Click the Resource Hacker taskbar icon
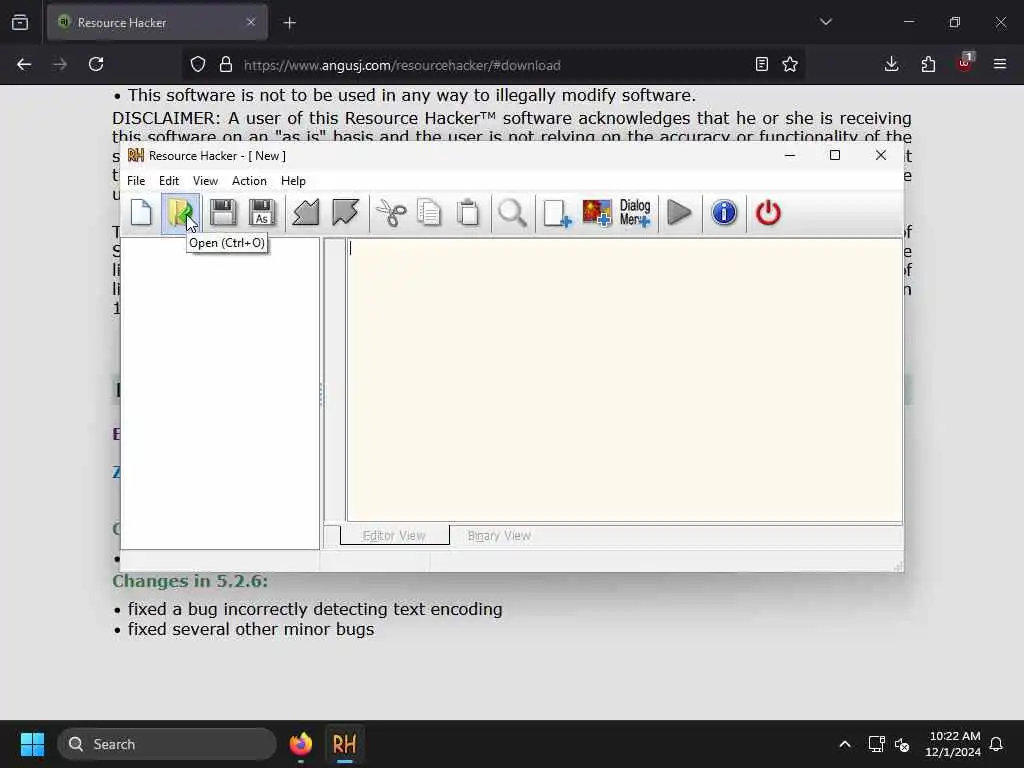The height and width of the screenshot is (768, 1024). [344, 744]
